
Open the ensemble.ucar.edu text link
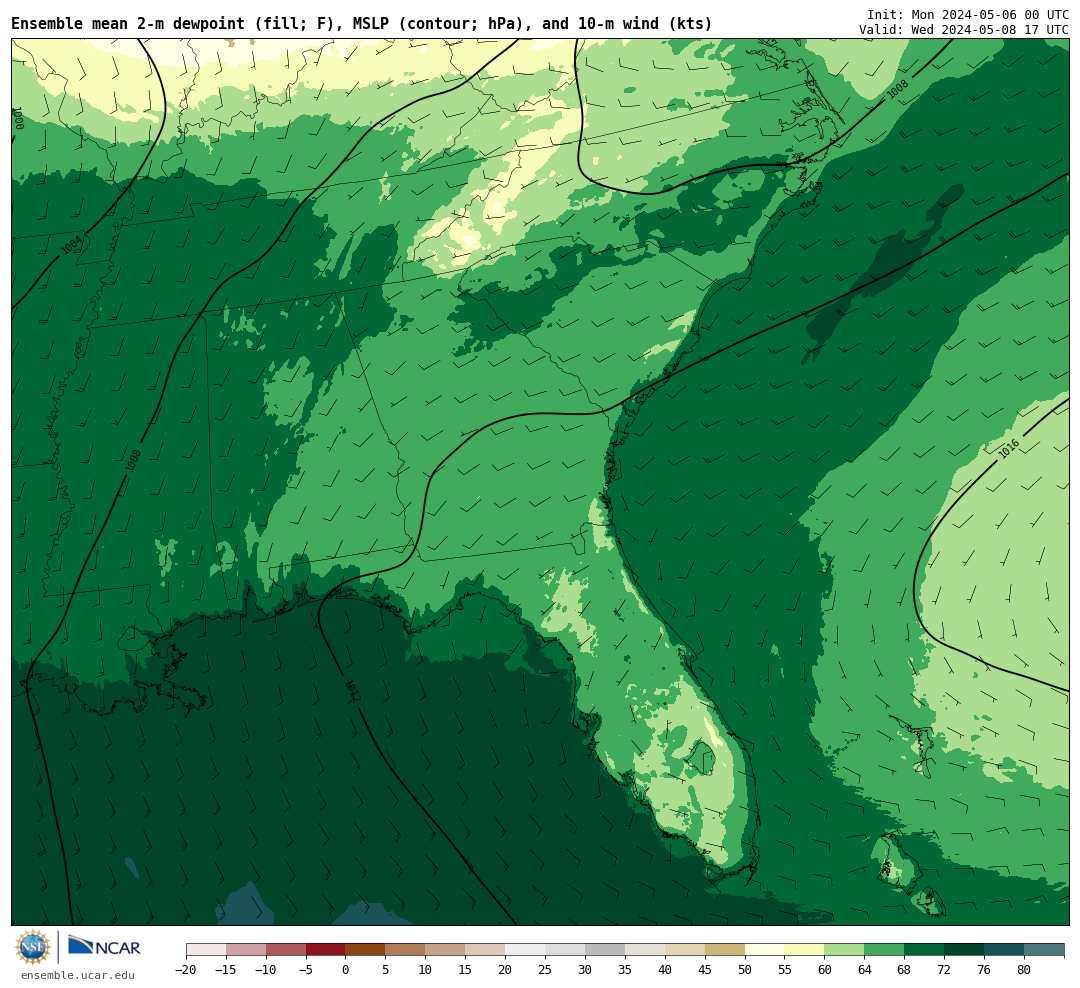(78, 975)
